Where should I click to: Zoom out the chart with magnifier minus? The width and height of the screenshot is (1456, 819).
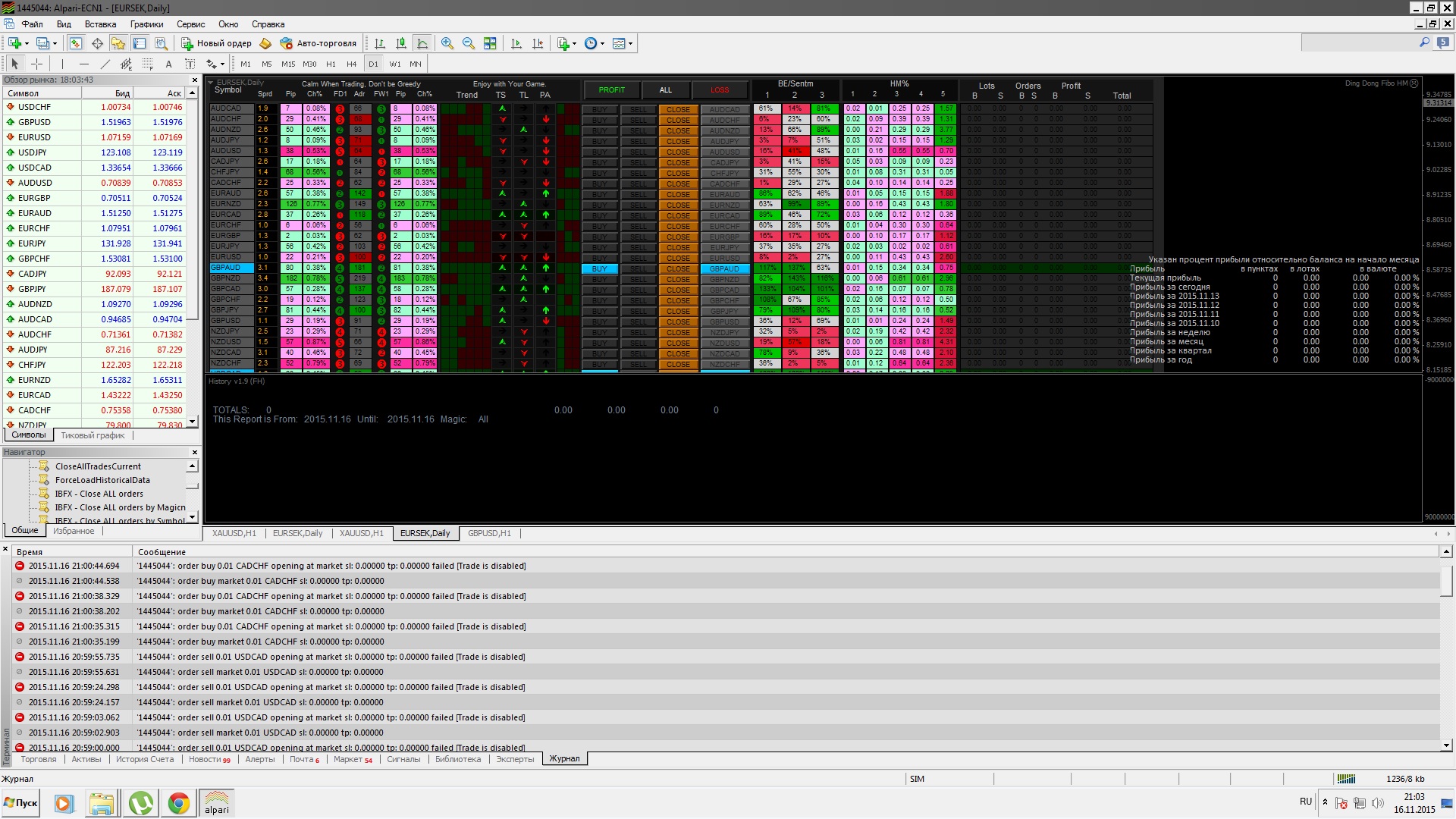click(469, 43)
